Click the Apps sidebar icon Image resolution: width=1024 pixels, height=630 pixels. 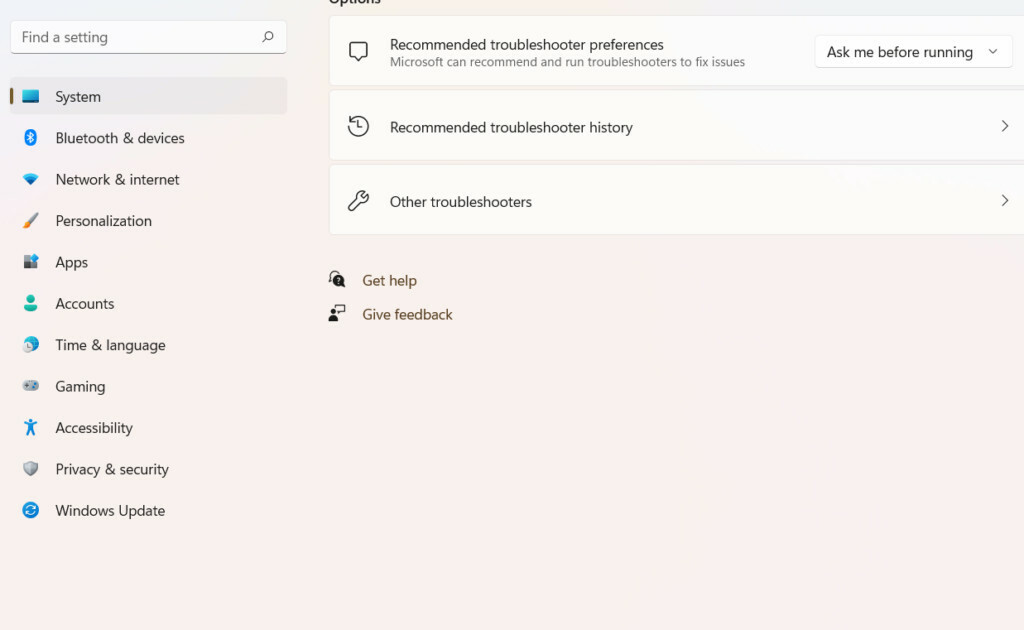pos(31,262)
